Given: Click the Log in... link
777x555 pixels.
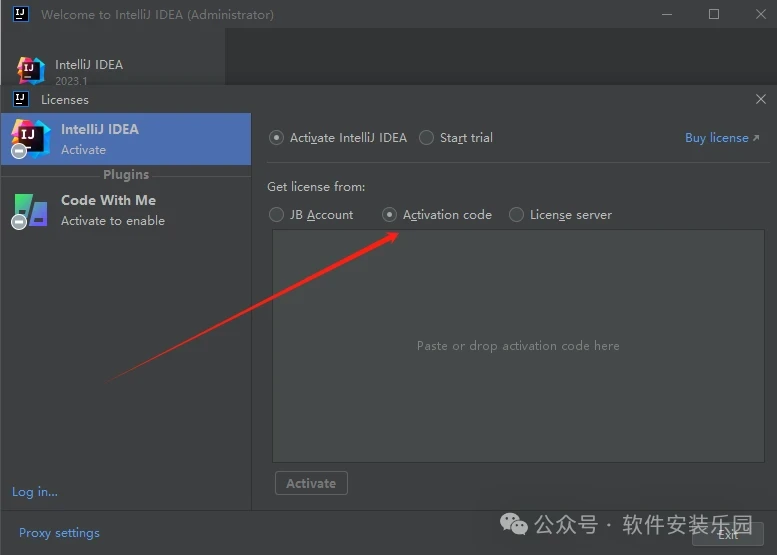Looking at the screenshot, I should click(x=35, y=492).
